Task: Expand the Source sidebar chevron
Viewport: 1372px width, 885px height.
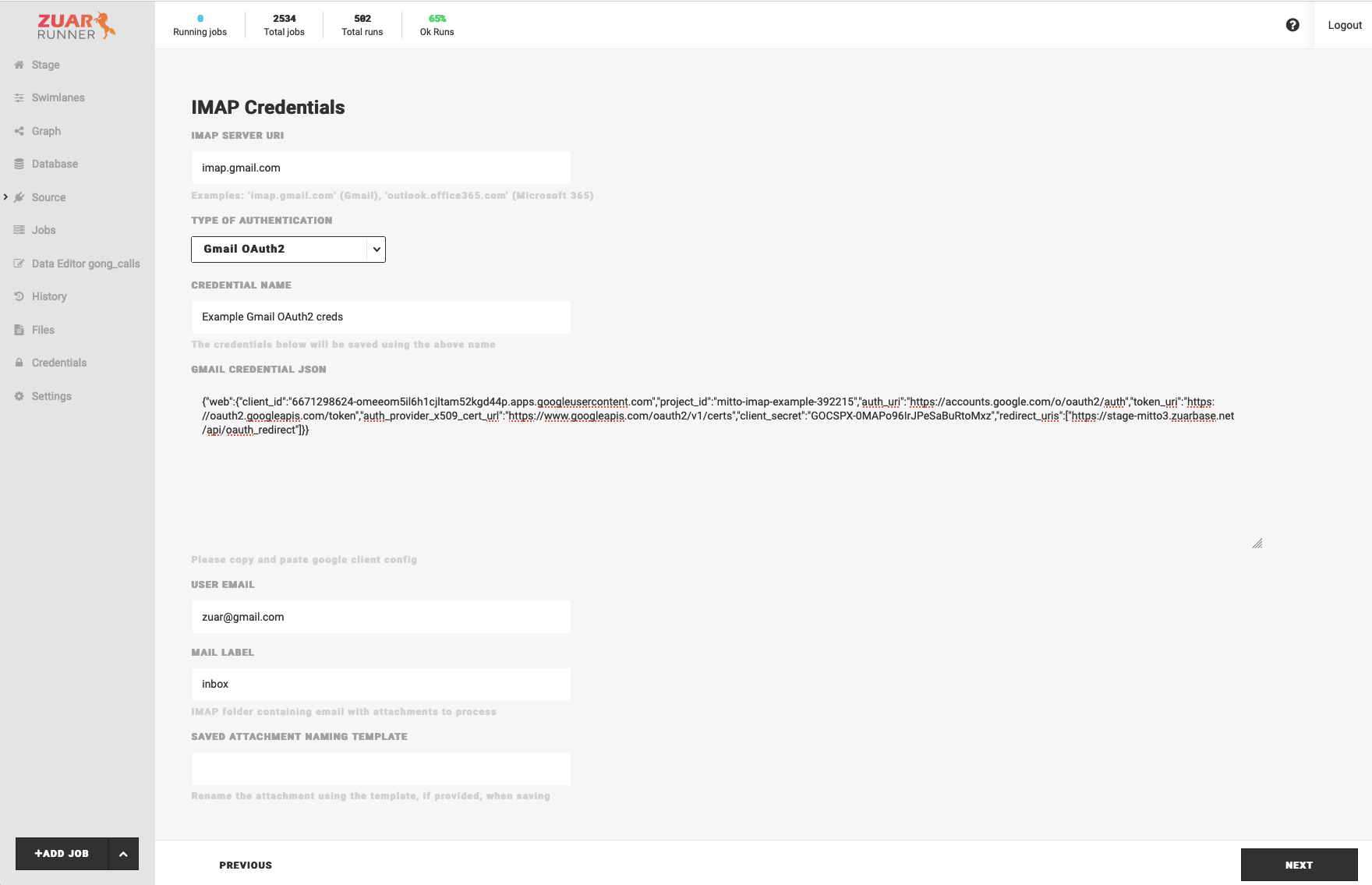Action: coord(5,197)
